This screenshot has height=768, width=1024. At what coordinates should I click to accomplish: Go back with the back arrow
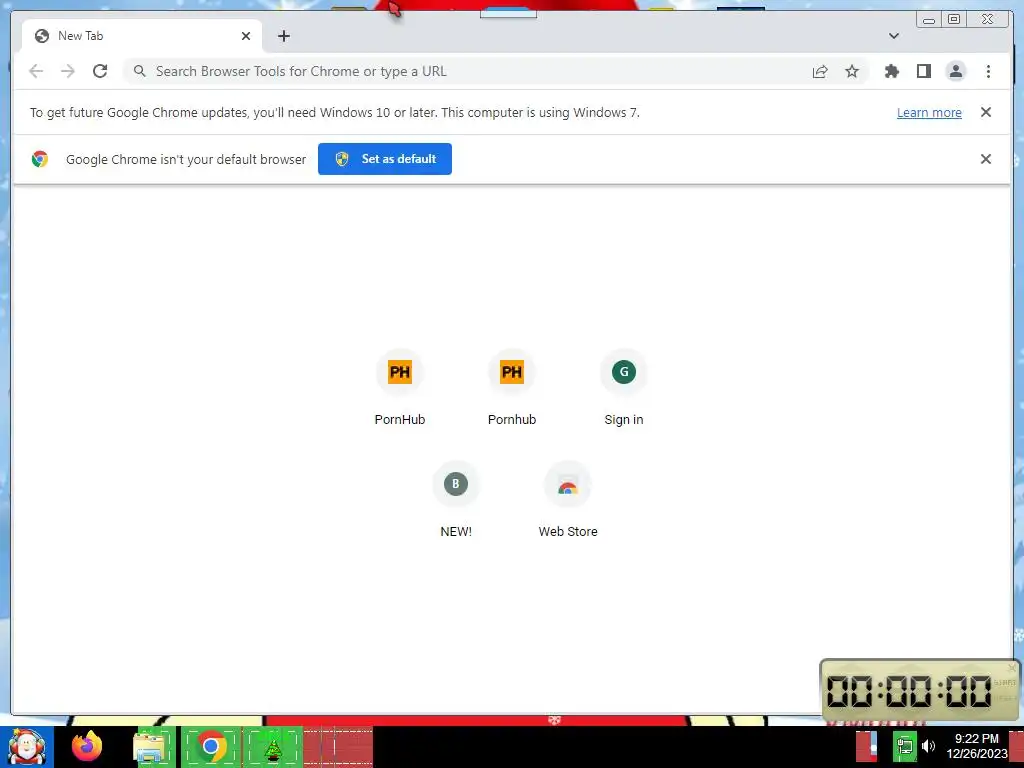[x=36, y=71]
